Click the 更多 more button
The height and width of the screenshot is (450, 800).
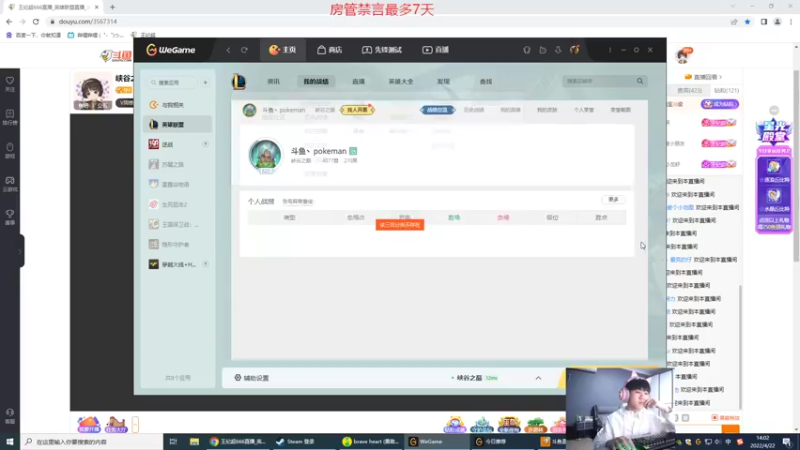[x=613, y=199]
